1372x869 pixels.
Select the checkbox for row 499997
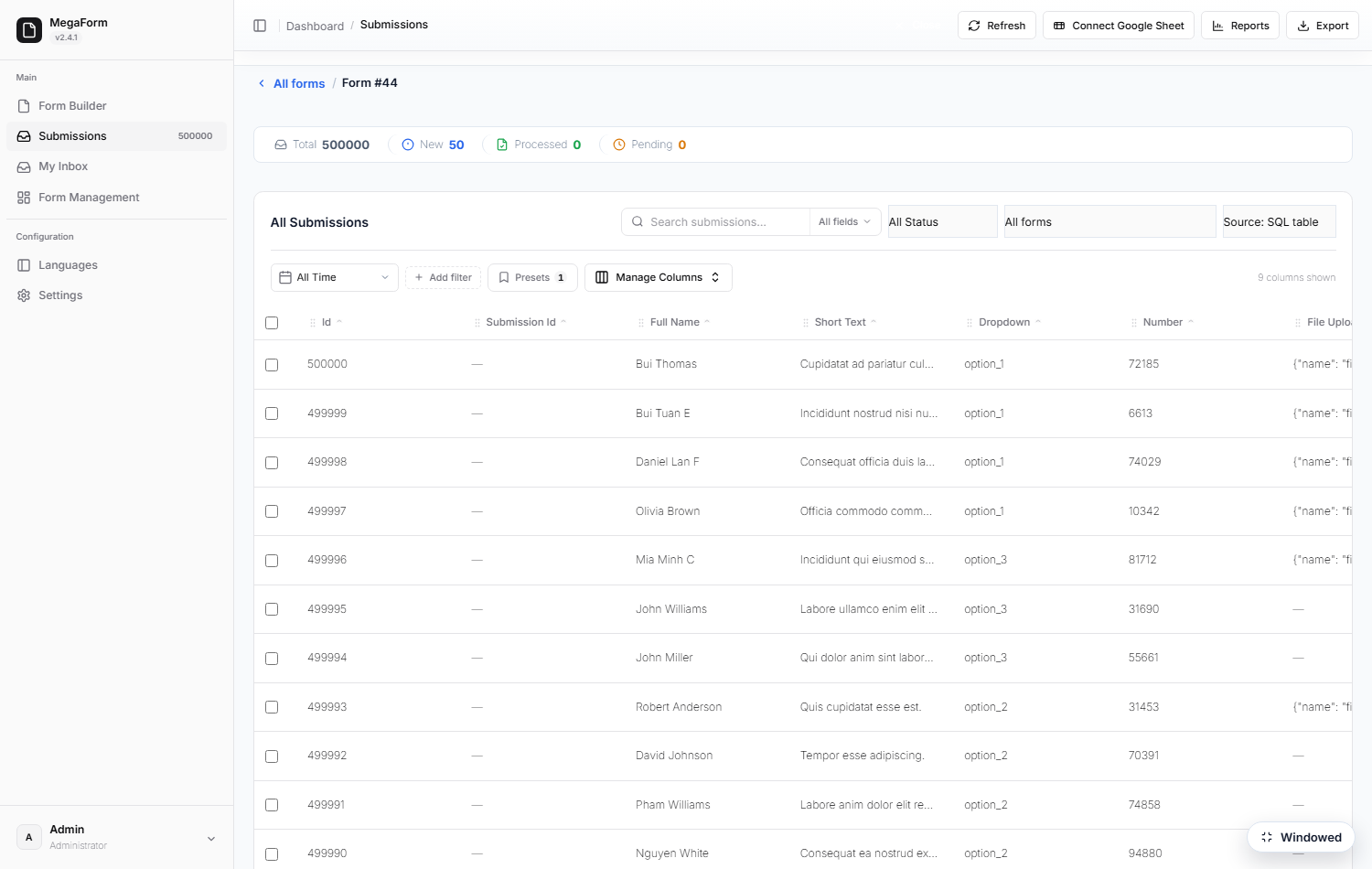(272, 511)
